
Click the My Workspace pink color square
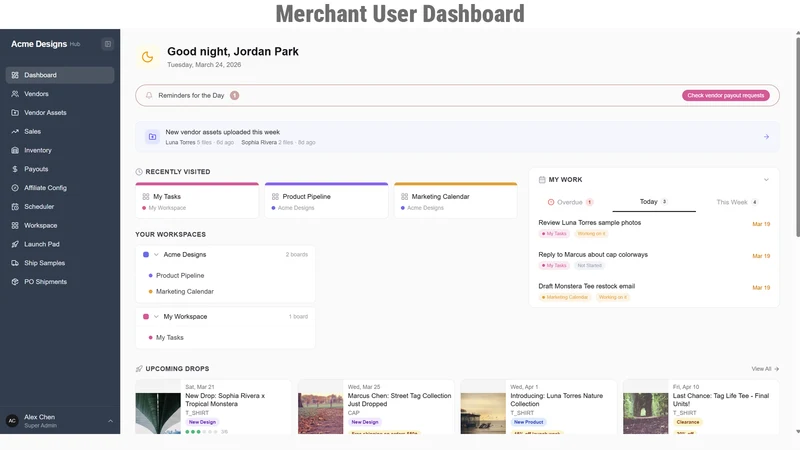click(146, 317)
